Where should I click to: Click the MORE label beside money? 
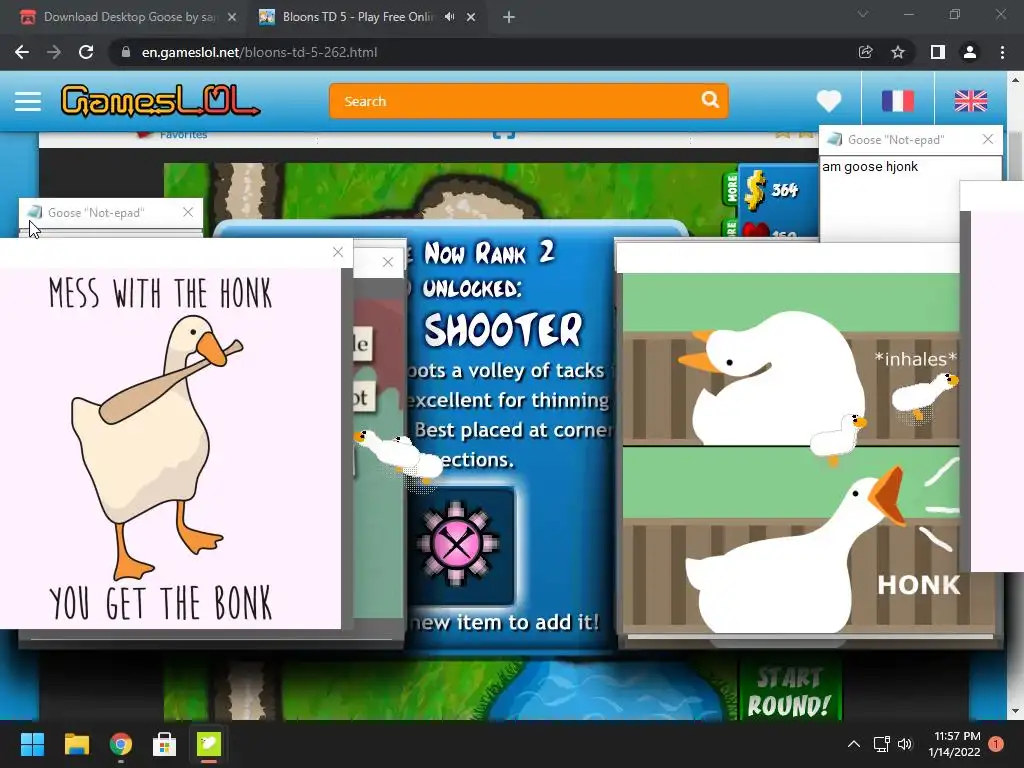coord(731,187)
